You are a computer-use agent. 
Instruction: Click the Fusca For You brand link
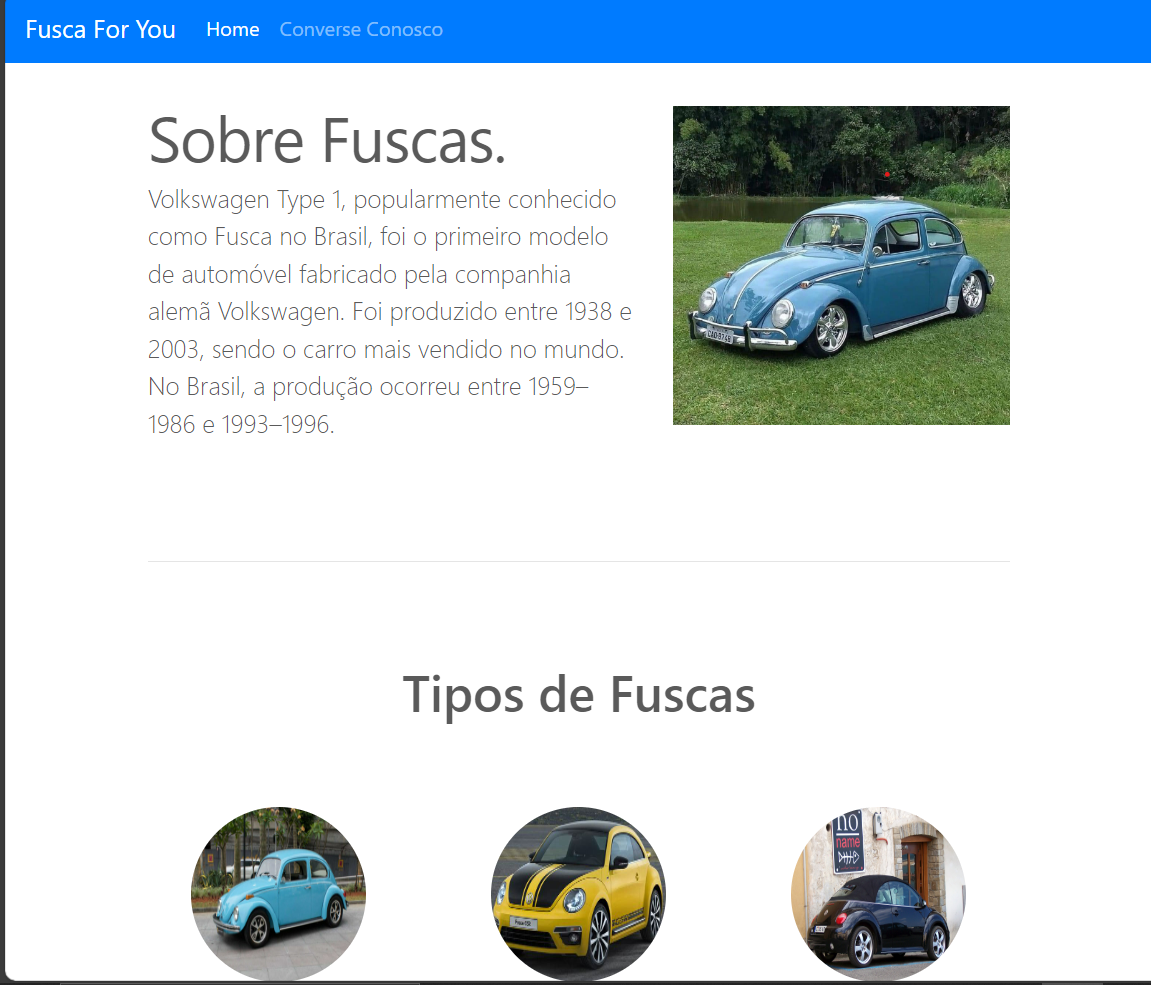pos(101,29)
